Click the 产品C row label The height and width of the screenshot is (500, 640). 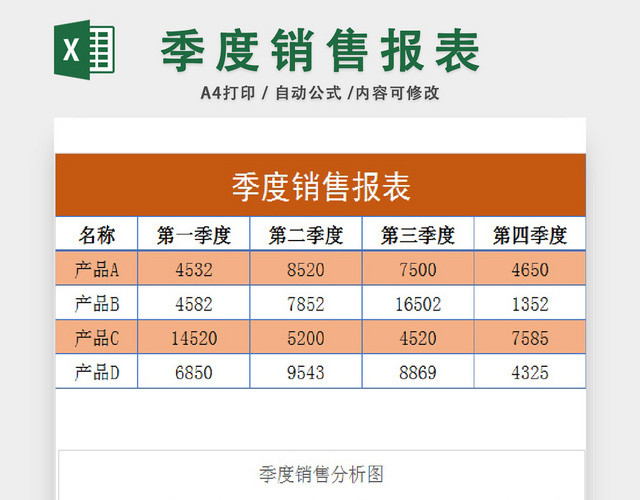click(x=97, y=337)
